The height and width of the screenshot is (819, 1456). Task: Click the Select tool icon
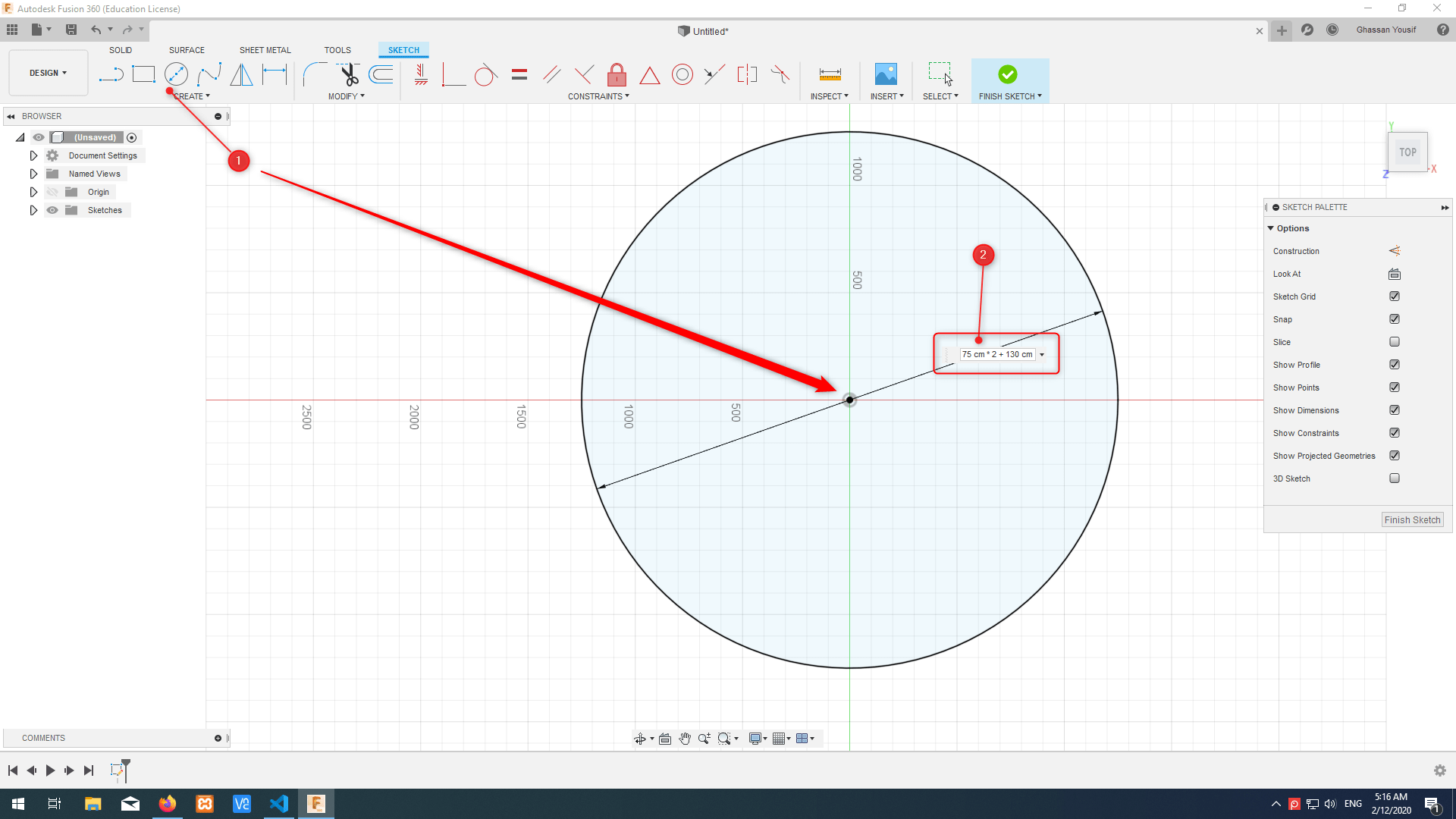[x=940, y=74]
